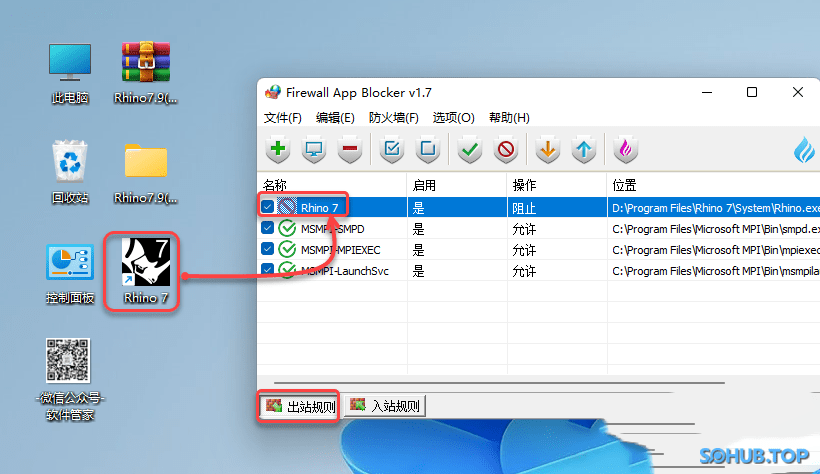Select the Rhino7.9 yellow folder icon
Image resolution: width=820 pixels, height=474 pixels.
point(145,173)
